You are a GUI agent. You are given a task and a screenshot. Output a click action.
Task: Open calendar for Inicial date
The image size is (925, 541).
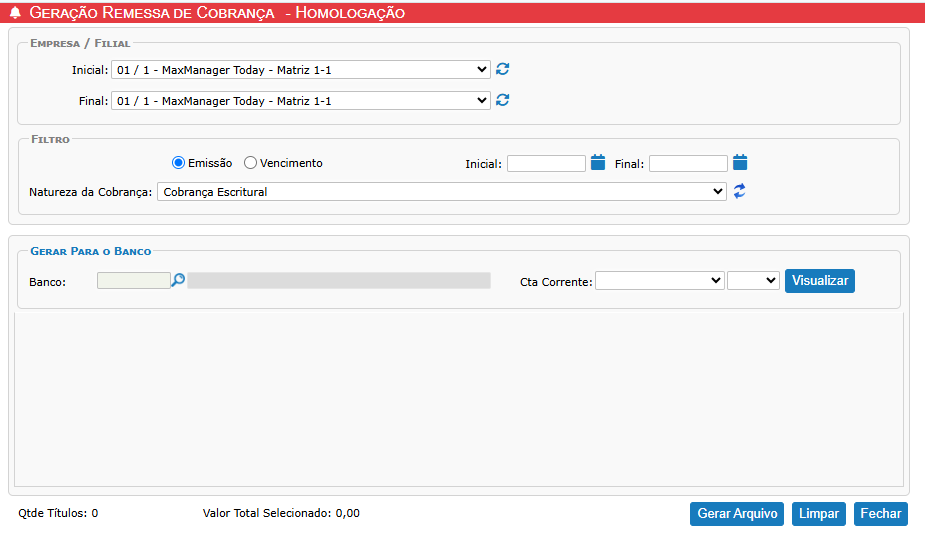598,163
